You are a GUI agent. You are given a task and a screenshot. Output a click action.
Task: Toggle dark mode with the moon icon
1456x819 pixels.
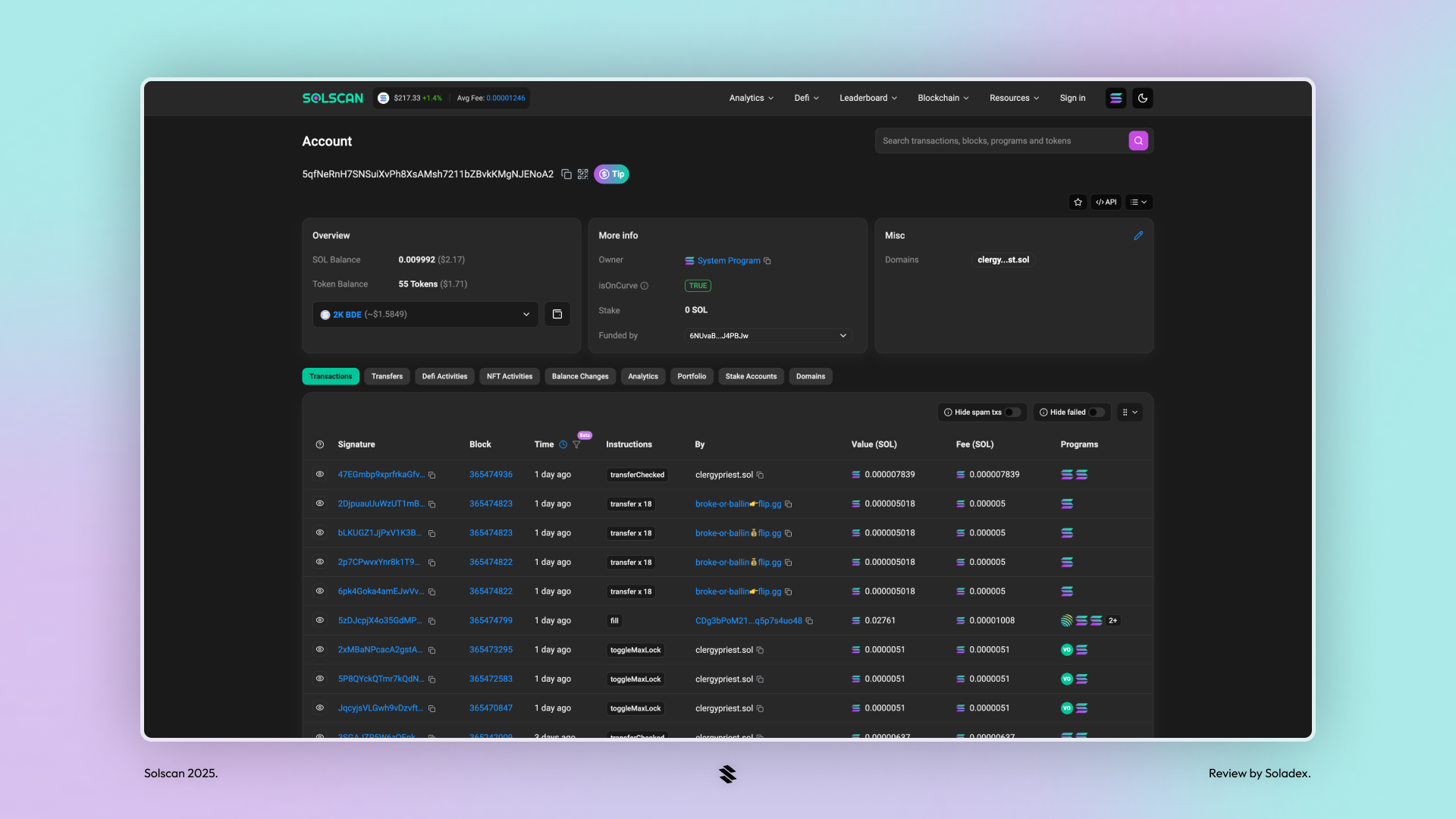(x=1142, y=98)
